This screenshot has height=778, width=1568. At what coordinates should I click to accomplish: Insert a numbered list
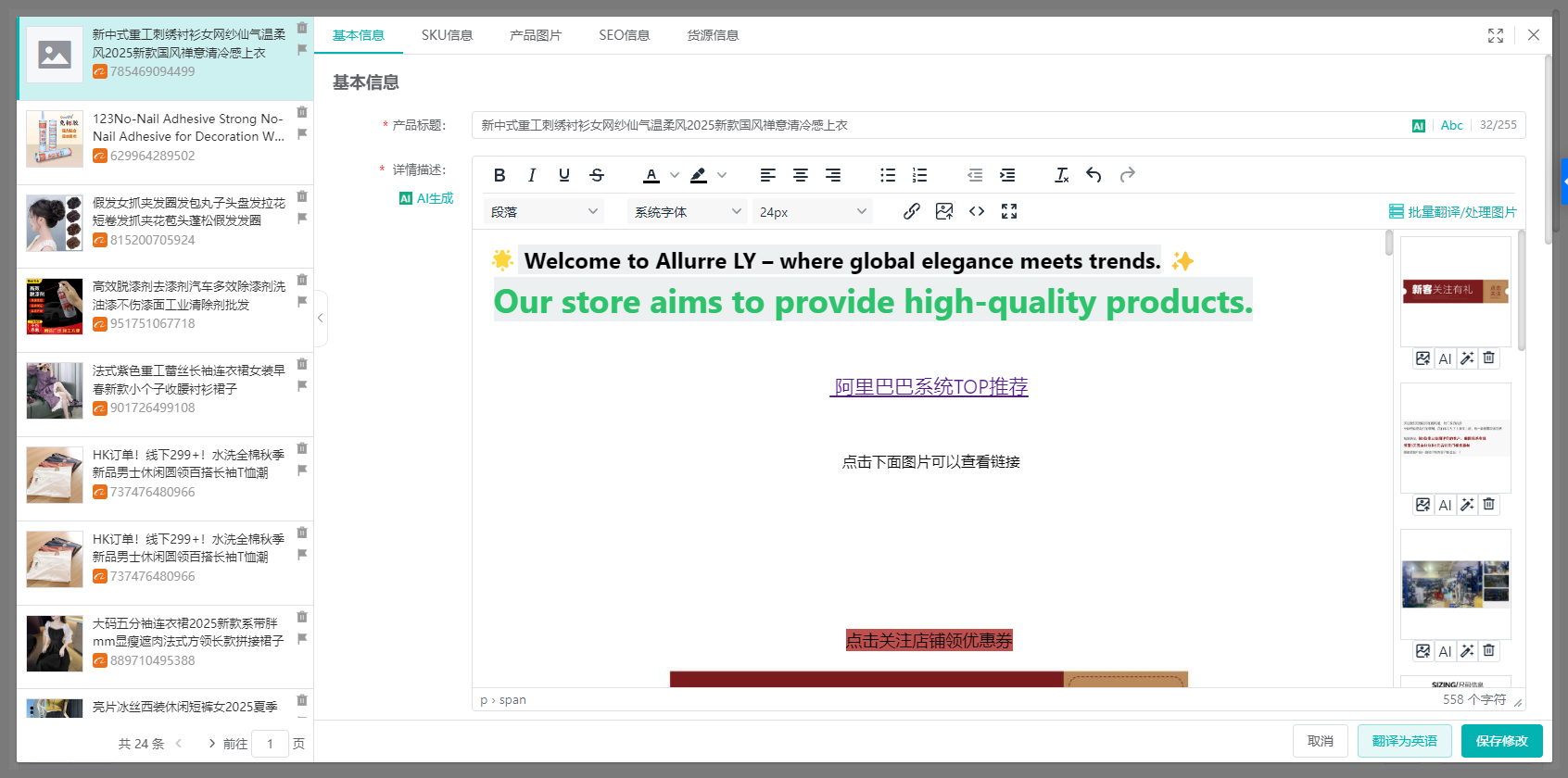919,175
